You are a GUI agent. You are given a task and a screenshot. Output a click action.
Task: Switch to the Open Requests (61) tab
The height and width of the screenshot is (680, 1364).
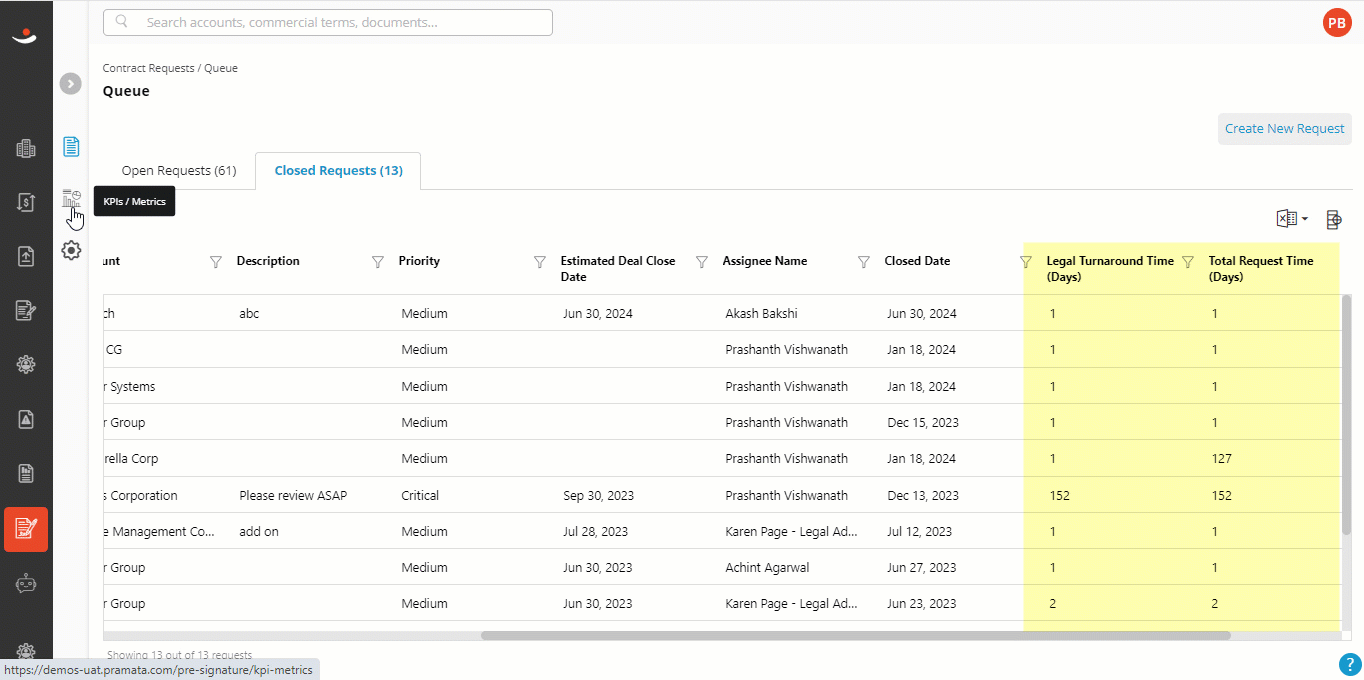179,171
